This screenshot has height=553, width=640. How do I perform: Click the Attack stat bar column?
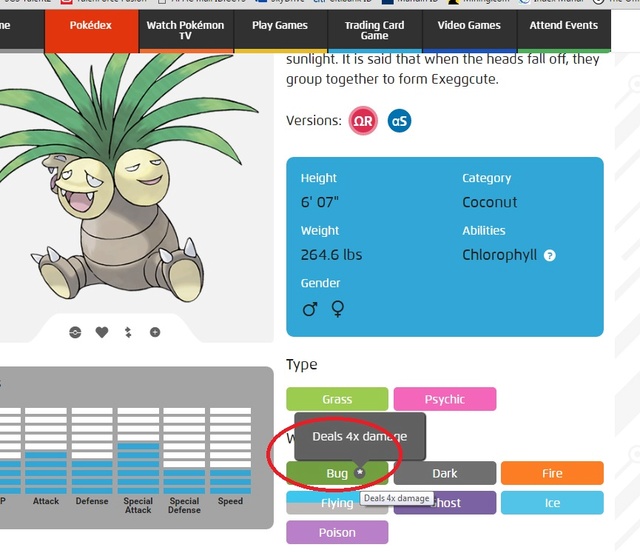coord(46,451)
